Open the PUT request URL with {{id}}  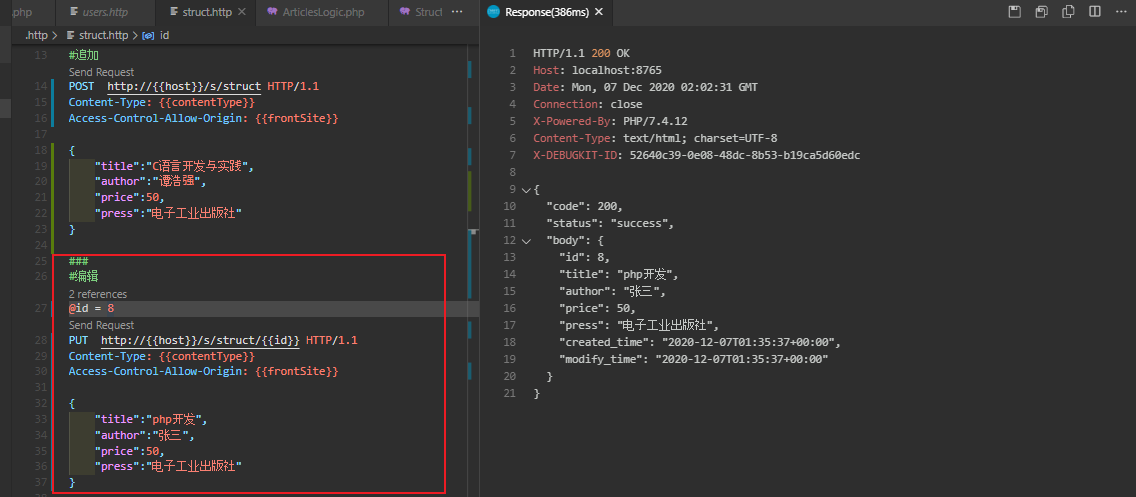[200, 340]
